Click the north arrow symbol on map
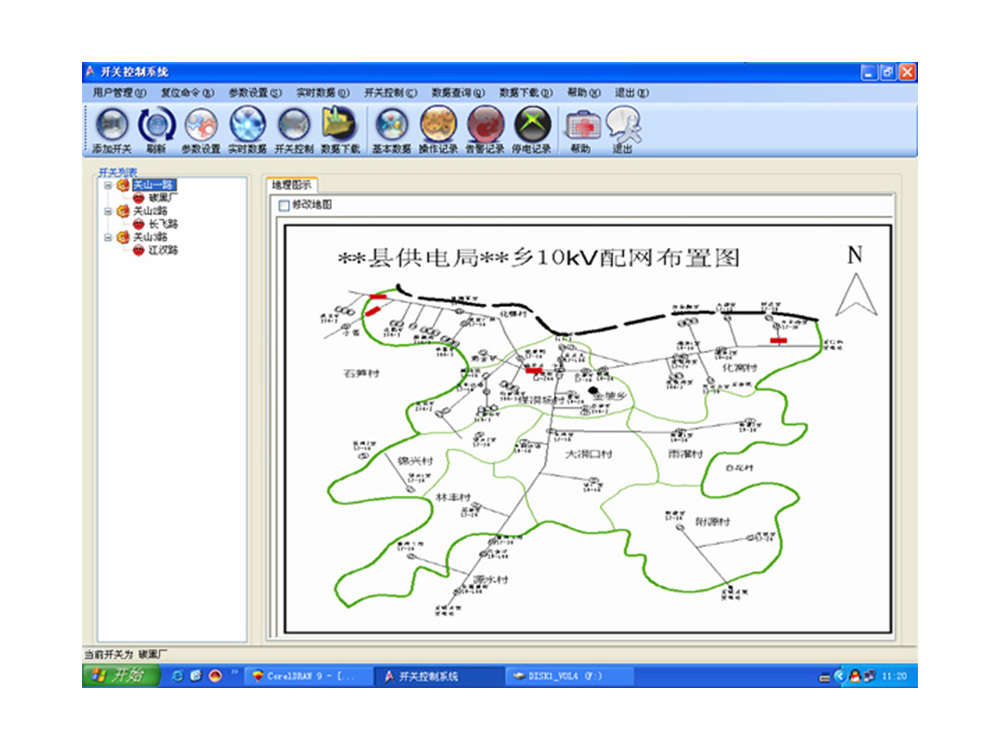This screenshot has height=750, width=1000. tap(856, 295)
